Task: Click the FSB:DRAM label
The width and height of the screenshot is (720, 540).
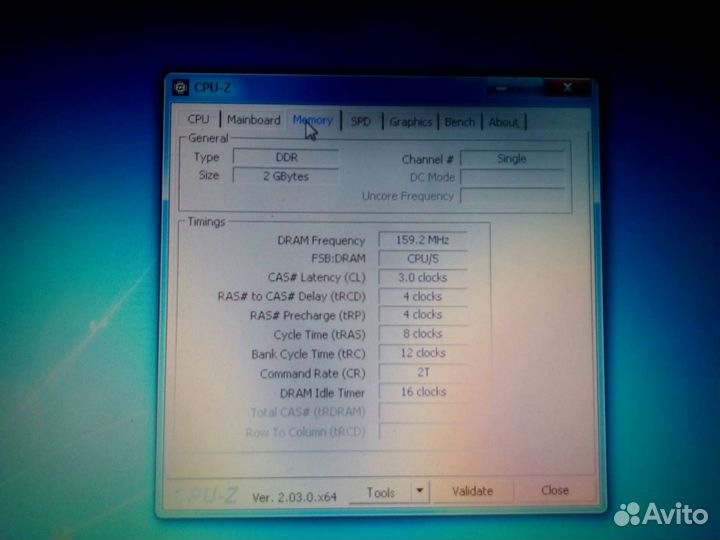Action: coord(338,259)
